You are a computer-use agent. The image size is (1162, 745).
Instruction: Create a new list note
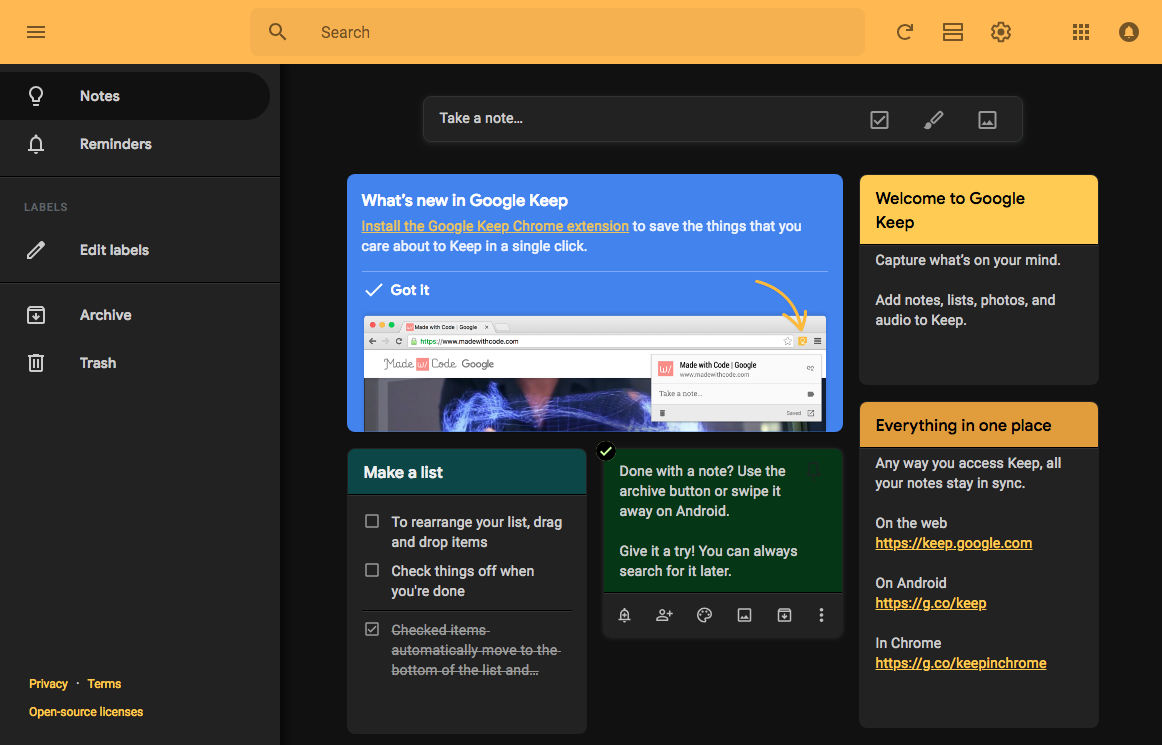[x=880, y=119]
